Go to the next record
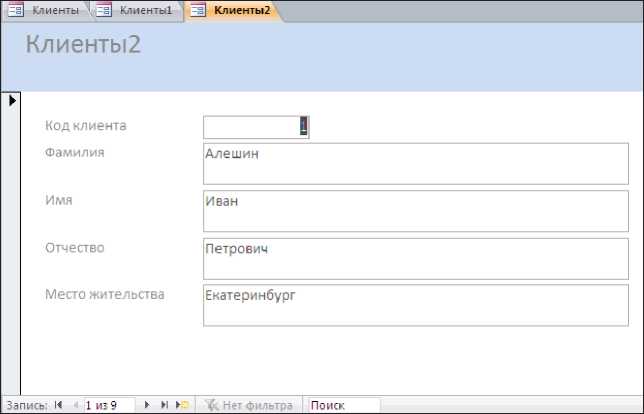 tap(147, 405)
